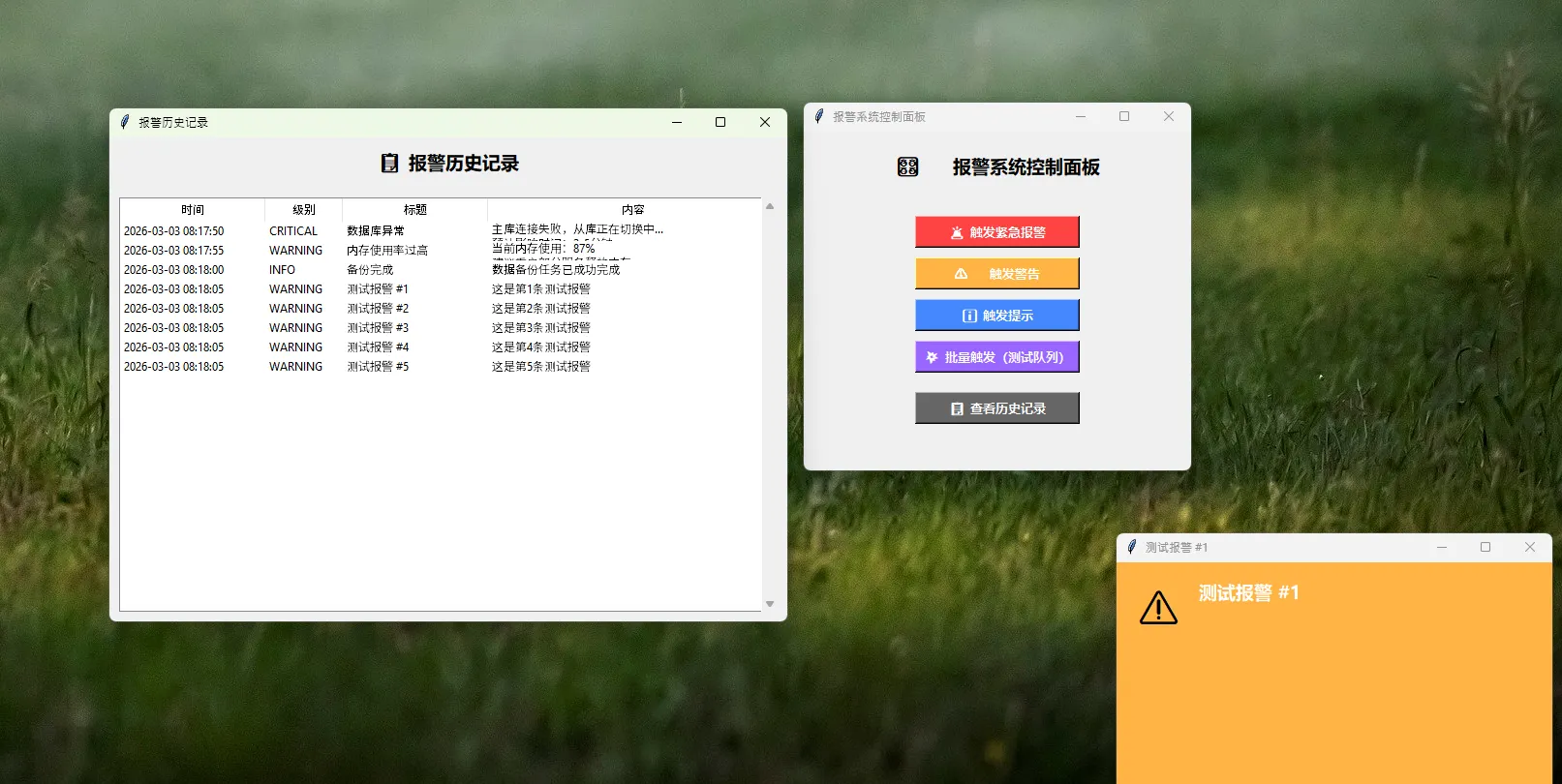
Task: Maximize the 报警历史记录 window
Action: (x=720, y=122)
